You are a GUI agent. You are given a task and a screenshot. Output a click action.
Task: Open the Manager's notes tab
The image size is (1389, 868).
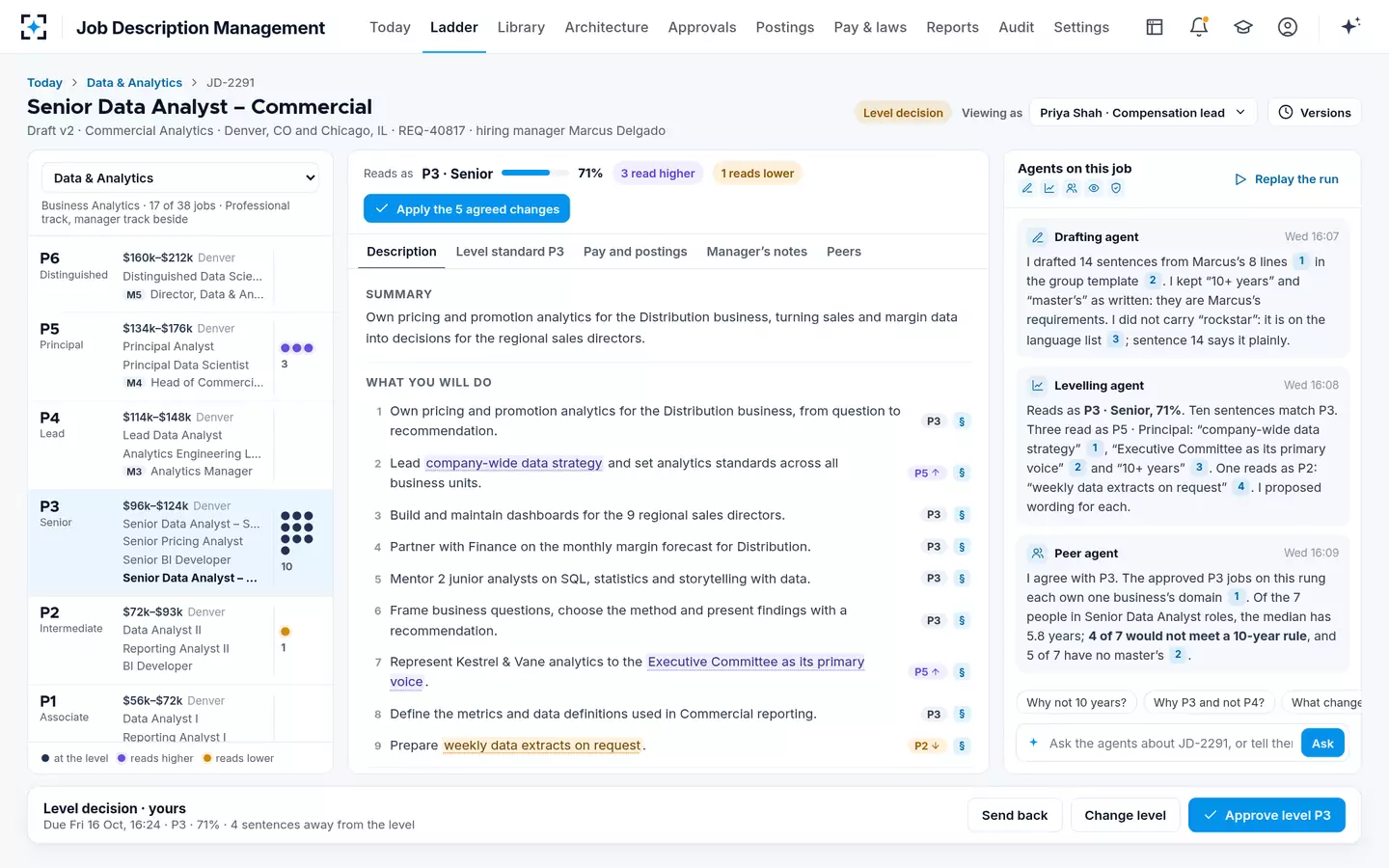[x=757, y=252]
